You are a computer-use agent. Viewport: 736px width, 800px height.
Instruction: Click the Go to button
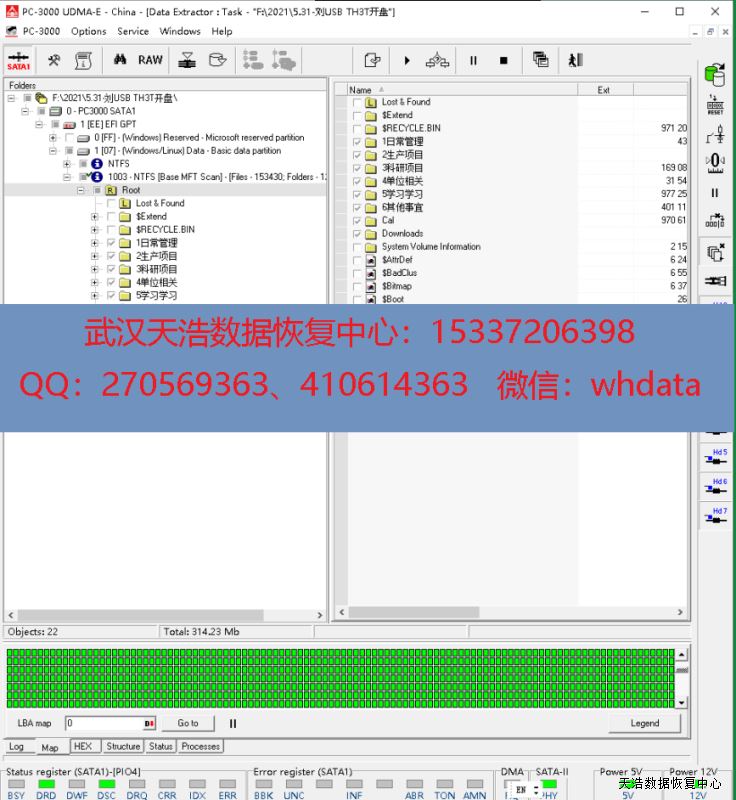pyautogui.click(x=188, y=723)
